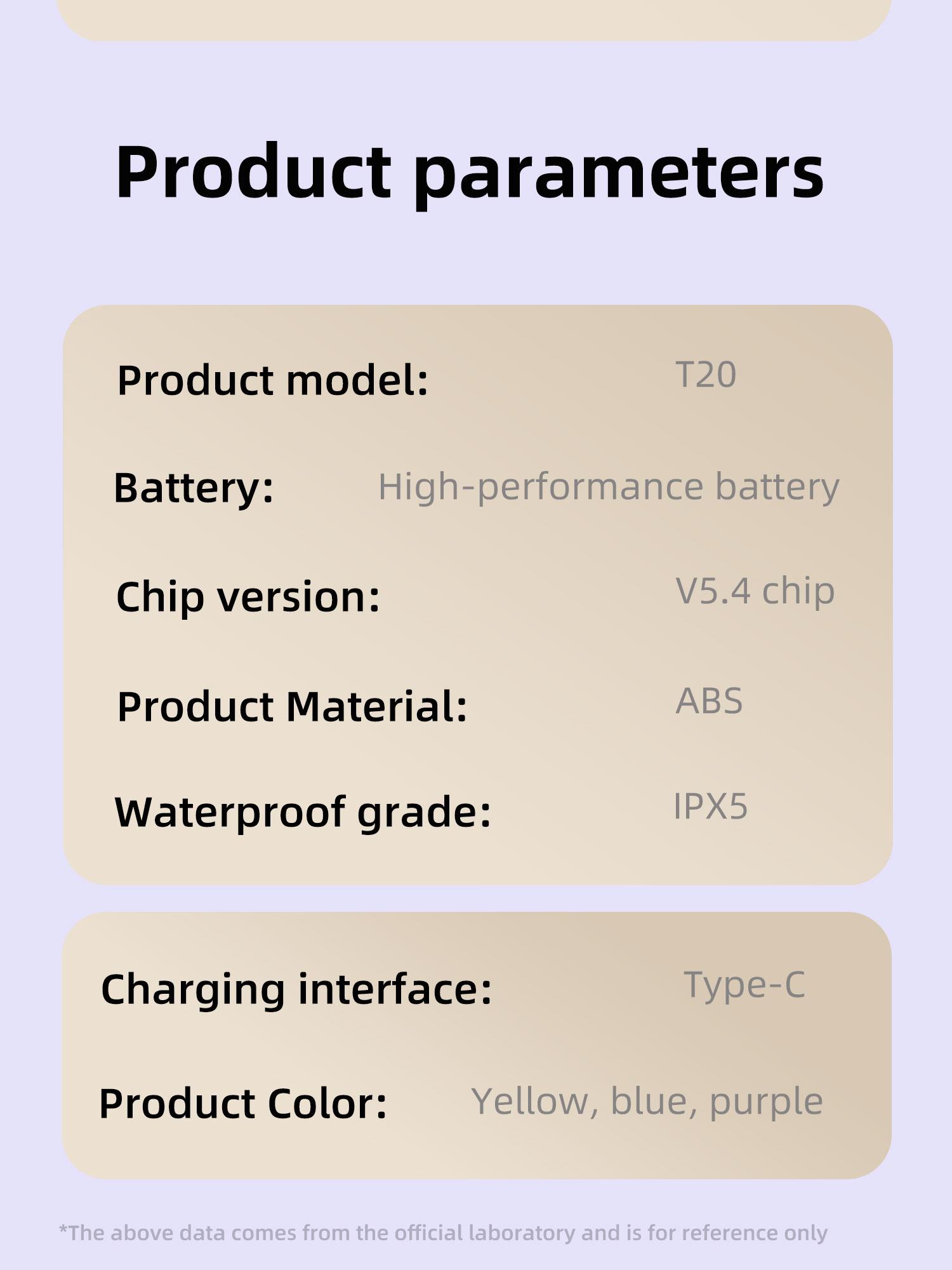Click the word "purple" in the color list
Screen dimensions: 952x1270
[766, 1102]
